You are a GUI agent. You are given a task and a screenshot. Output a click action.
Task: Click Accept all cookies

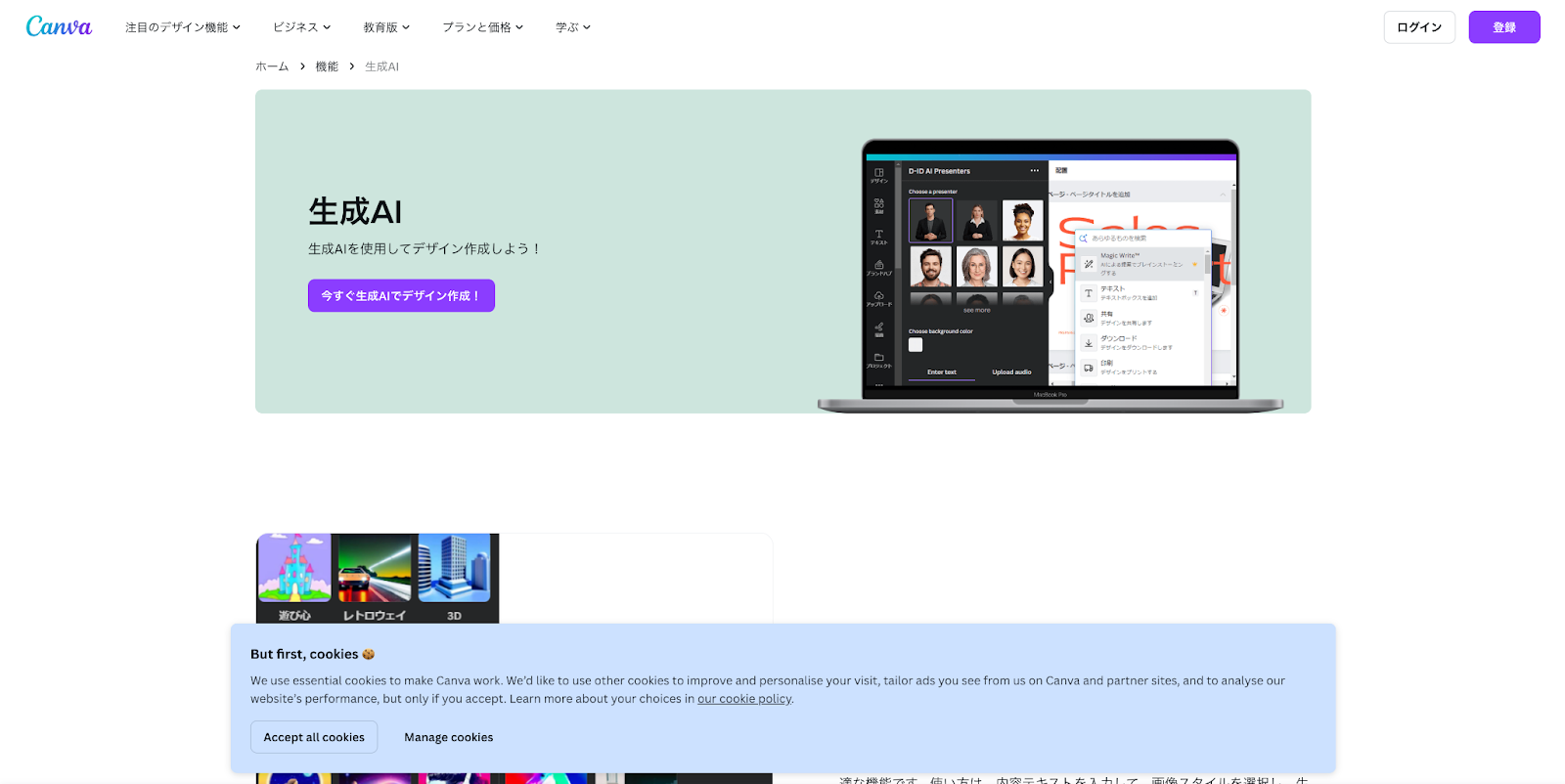pos(314,737)
